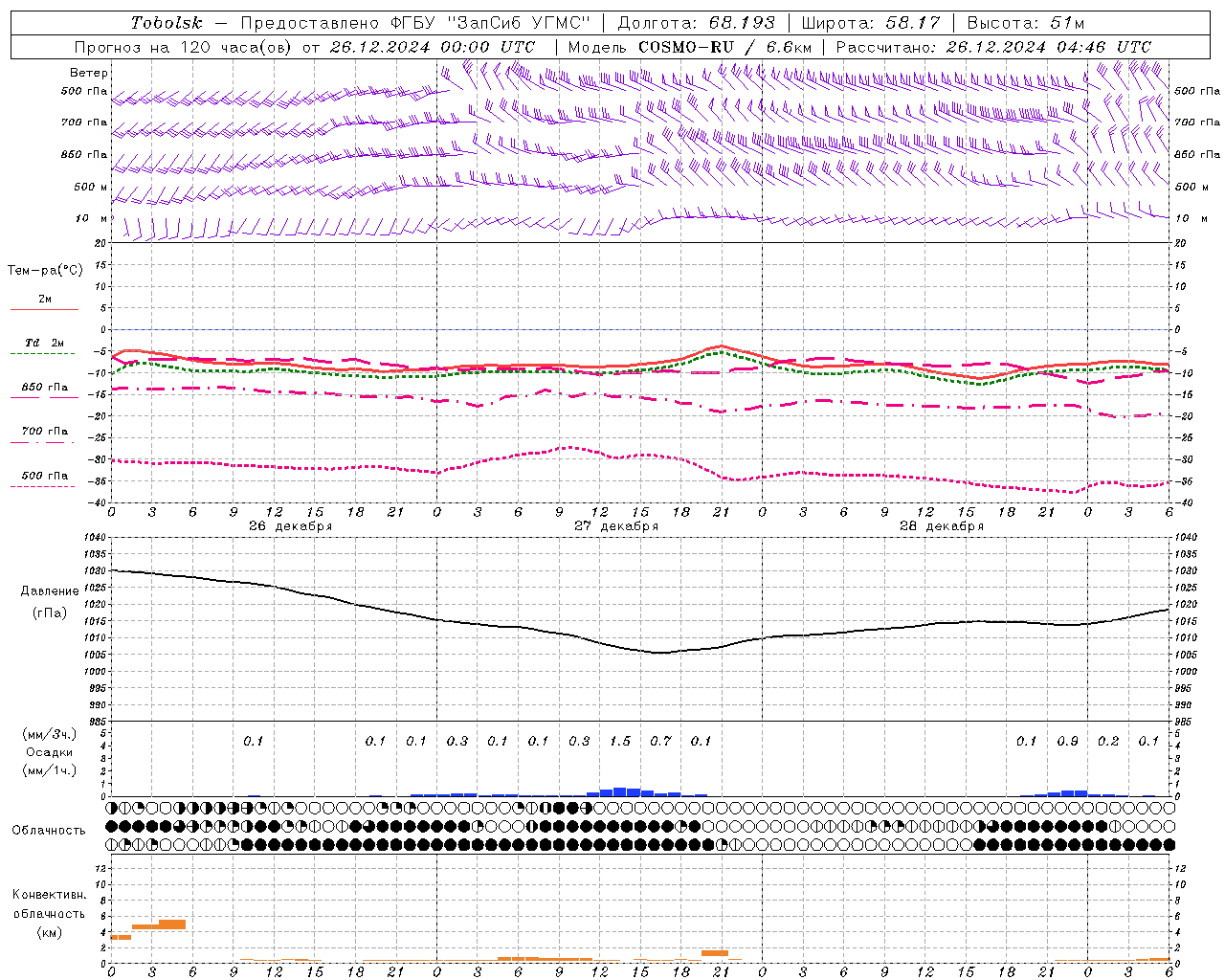Click the "(мм/3ч.)" precipitation unit label
Screen dimensions: 1225x980
pos(50,734)
